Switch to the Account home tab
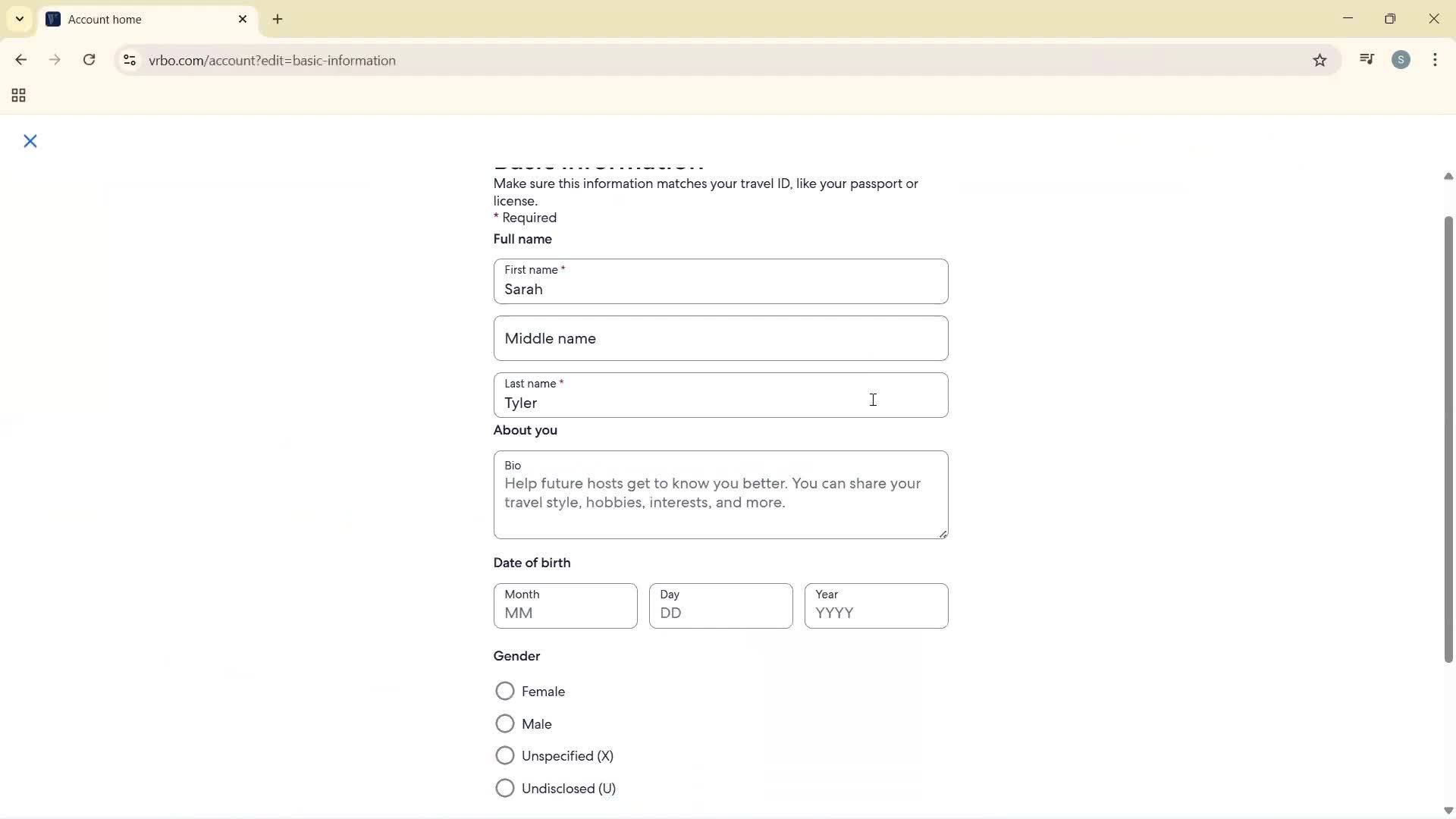The image size is (1456, 819). point(121,19)
